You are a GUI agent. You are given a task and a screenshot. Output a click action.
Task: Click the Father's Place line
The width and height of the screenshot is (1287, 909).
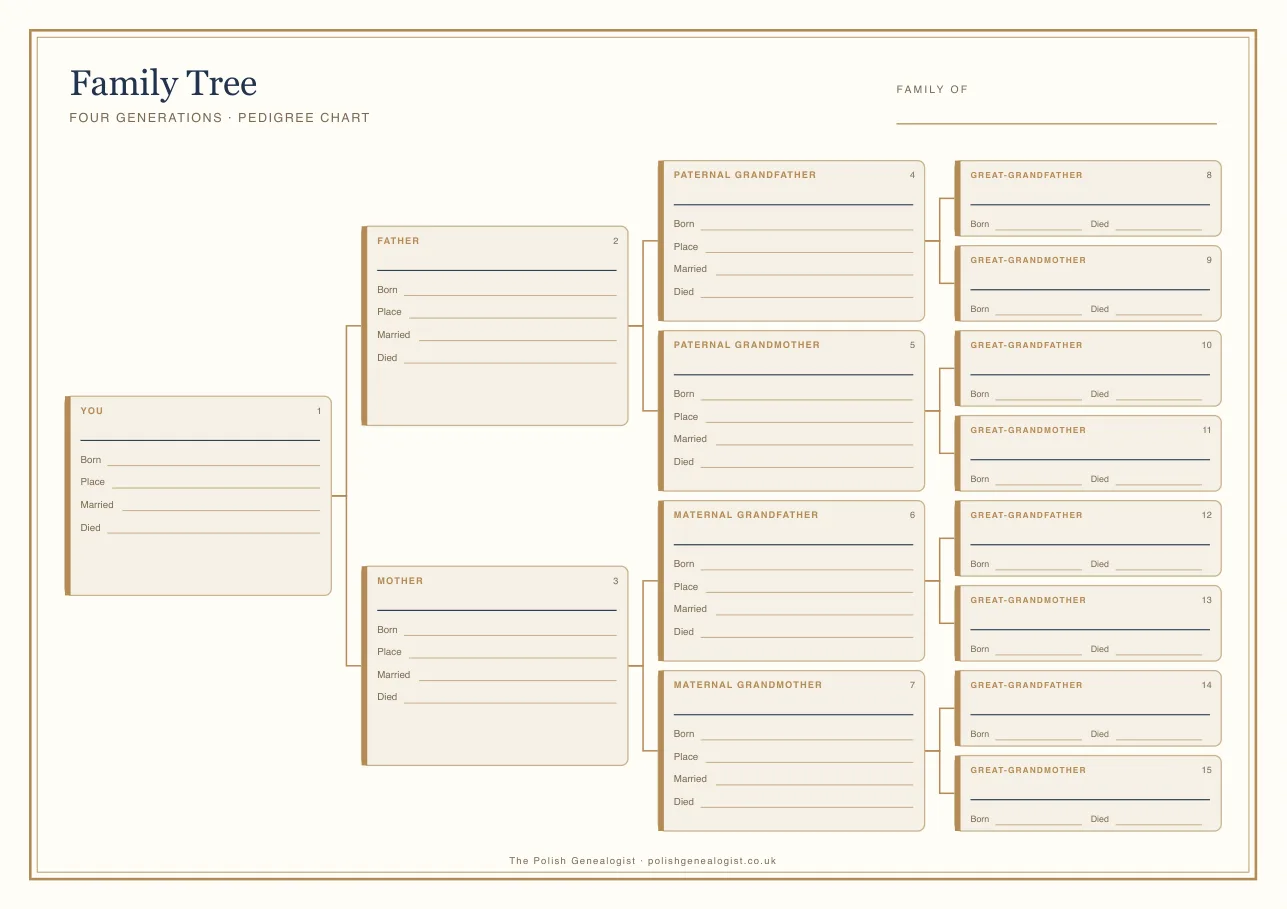tap(512, 317)
